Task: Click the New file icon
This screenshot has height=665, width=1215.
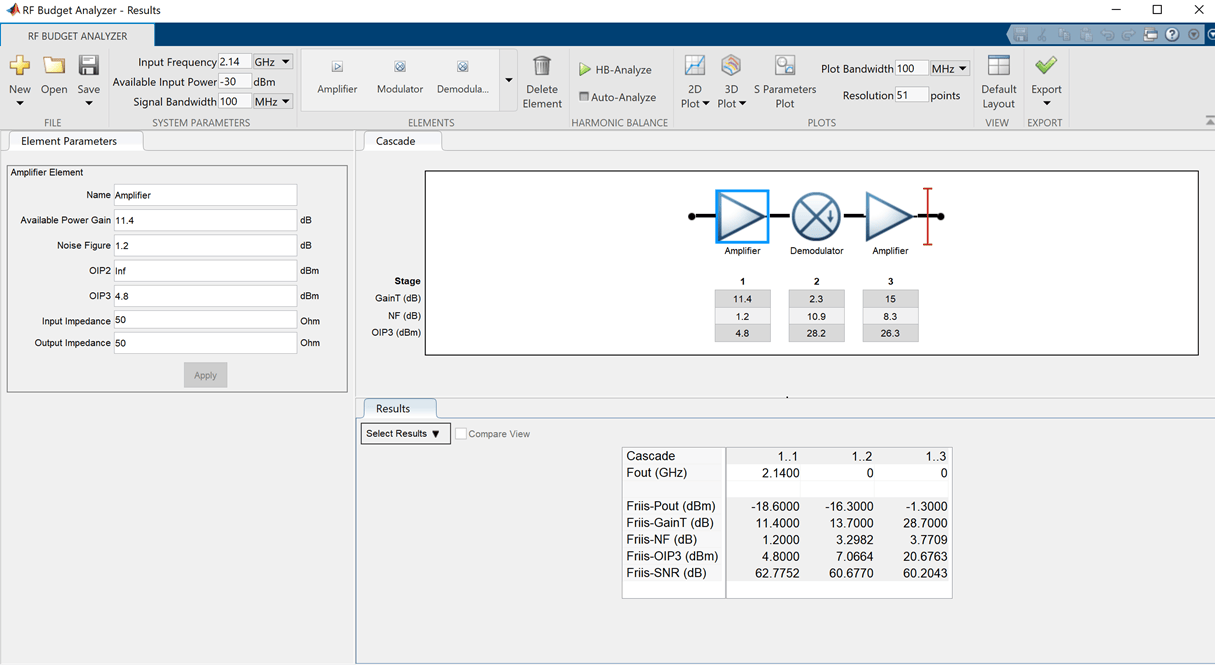Action: (19, 66)
